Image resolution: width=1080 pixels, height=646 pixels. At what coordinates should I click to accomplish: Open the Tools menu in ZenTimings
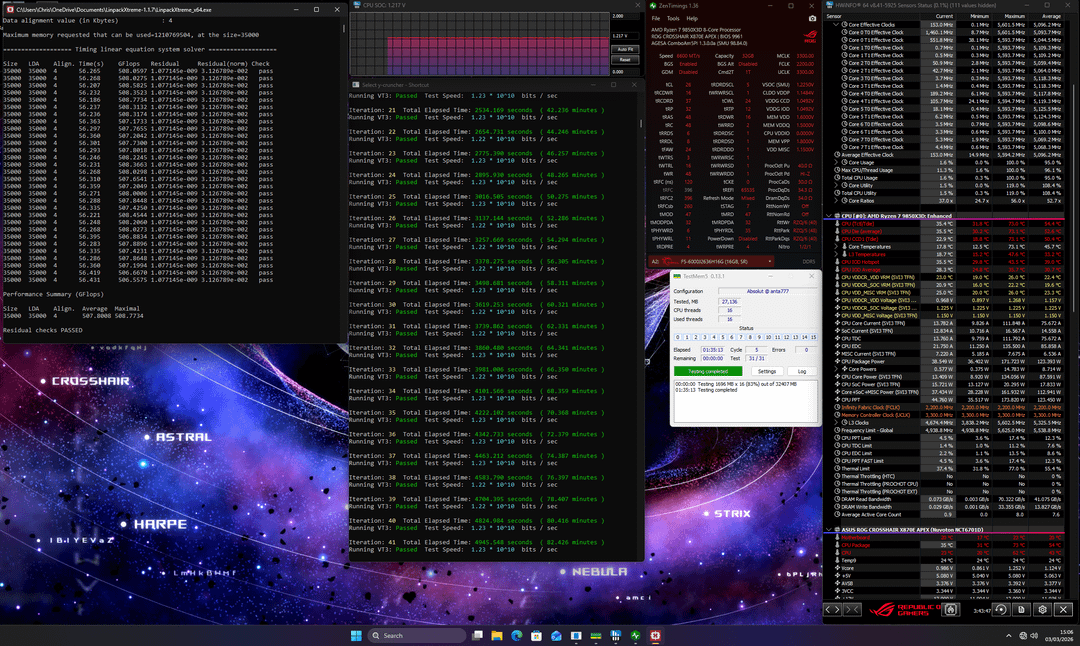pos(671,18)
